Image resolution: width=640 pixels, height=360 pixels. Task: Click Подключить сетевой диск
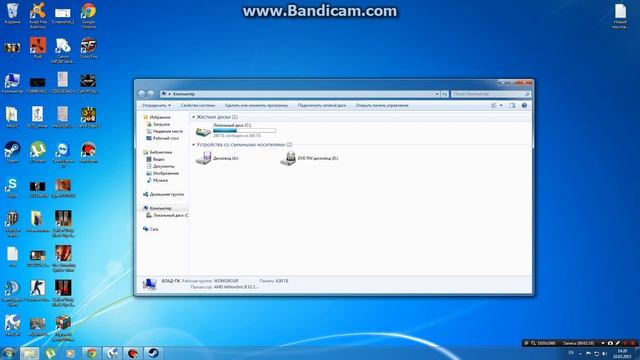(x=322, y=105)
